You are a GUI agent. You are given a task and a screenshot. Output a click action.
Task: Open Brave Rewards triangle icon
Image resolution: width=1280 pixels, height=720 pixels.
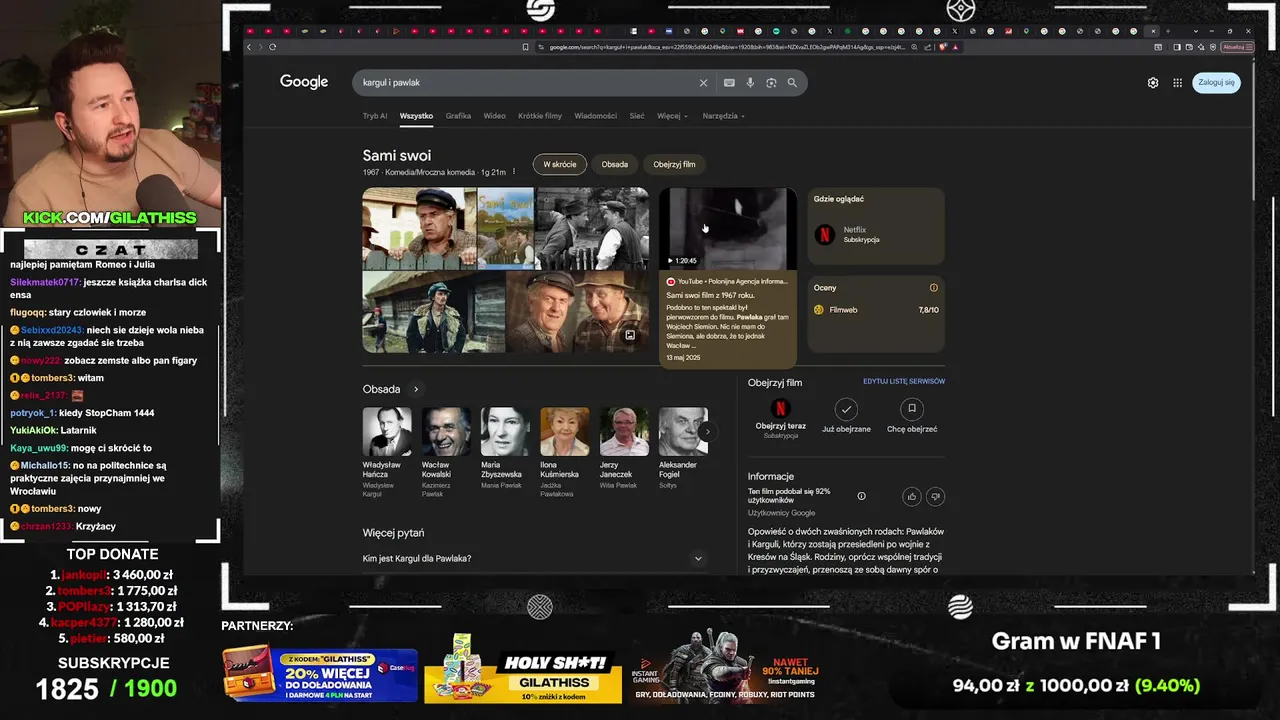955,47
